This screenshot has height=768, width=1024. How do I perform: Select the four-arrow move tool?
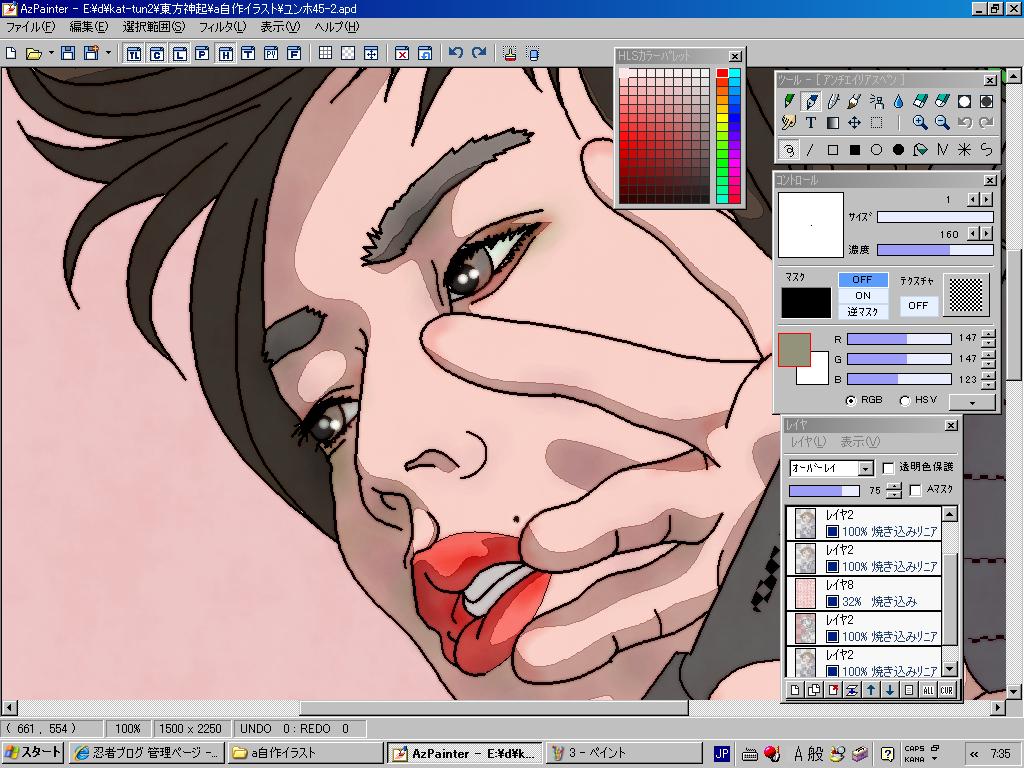coord(854,123)
